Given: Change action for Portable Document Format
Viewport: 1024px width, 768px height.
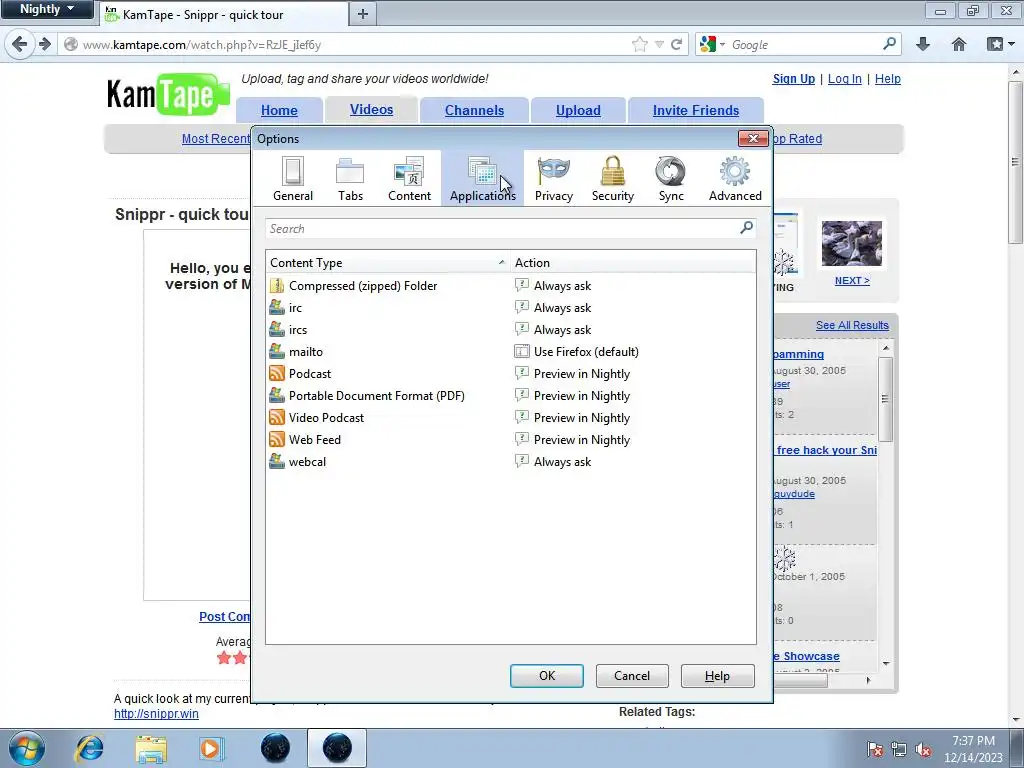Looking at the screenshot, I should tap(632, 396).
